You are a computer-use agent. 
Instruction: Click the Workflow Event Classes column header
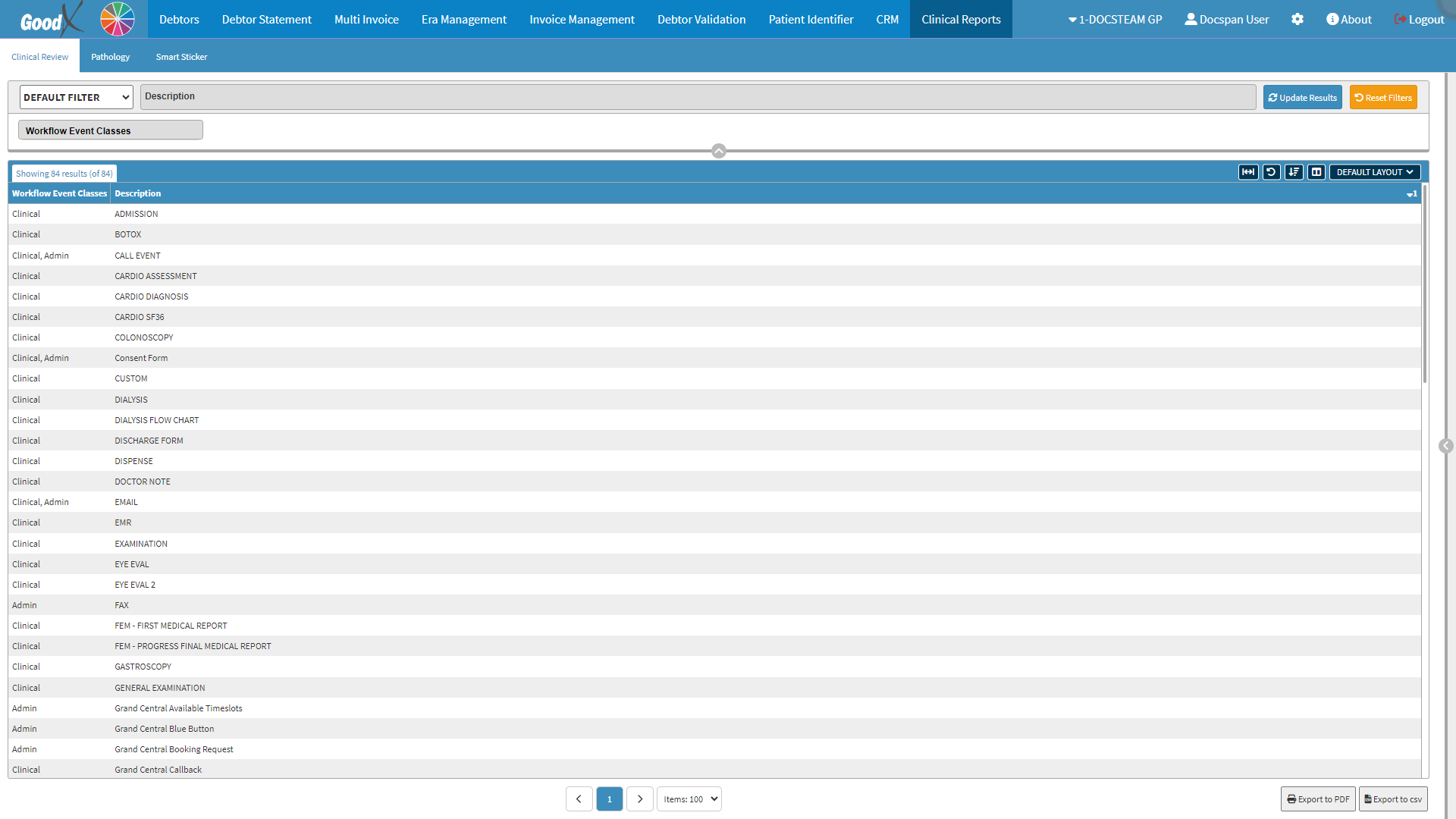(59, 193)
